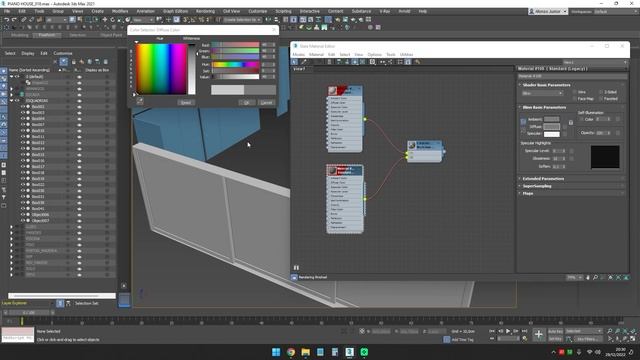
Task: Open the Modifiers menu
Action: click(120, 11)
